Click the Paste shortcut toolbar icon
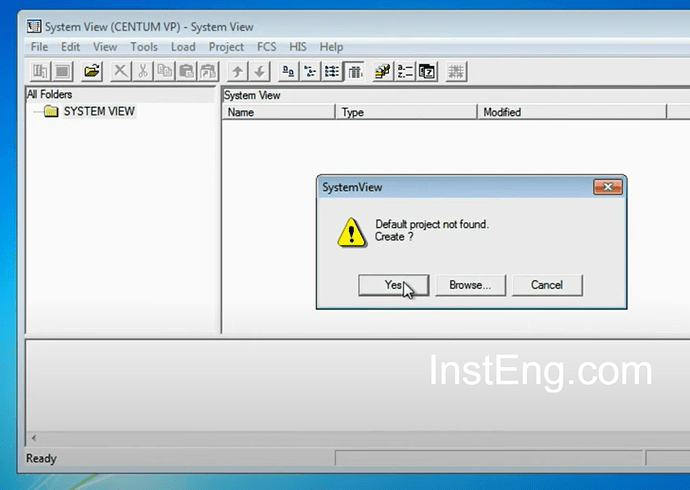The width and height of the screenshot is (690, 490). coord(208,71)
